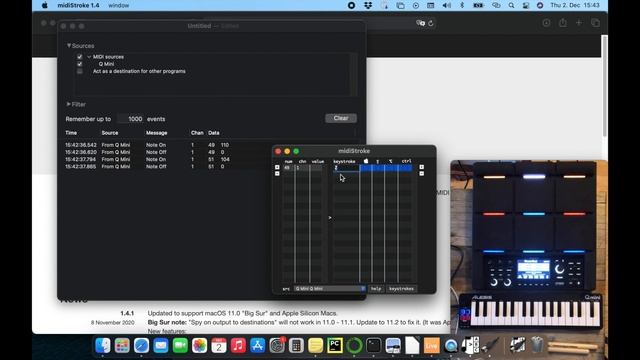Remove keystroke row with right minus button
Screen dimensions: 640x360
point(422,173)
